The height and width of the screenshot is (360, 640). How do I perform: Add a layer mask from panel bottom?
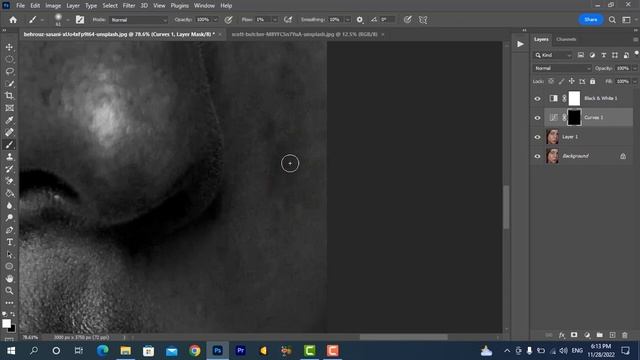[574, 335]
